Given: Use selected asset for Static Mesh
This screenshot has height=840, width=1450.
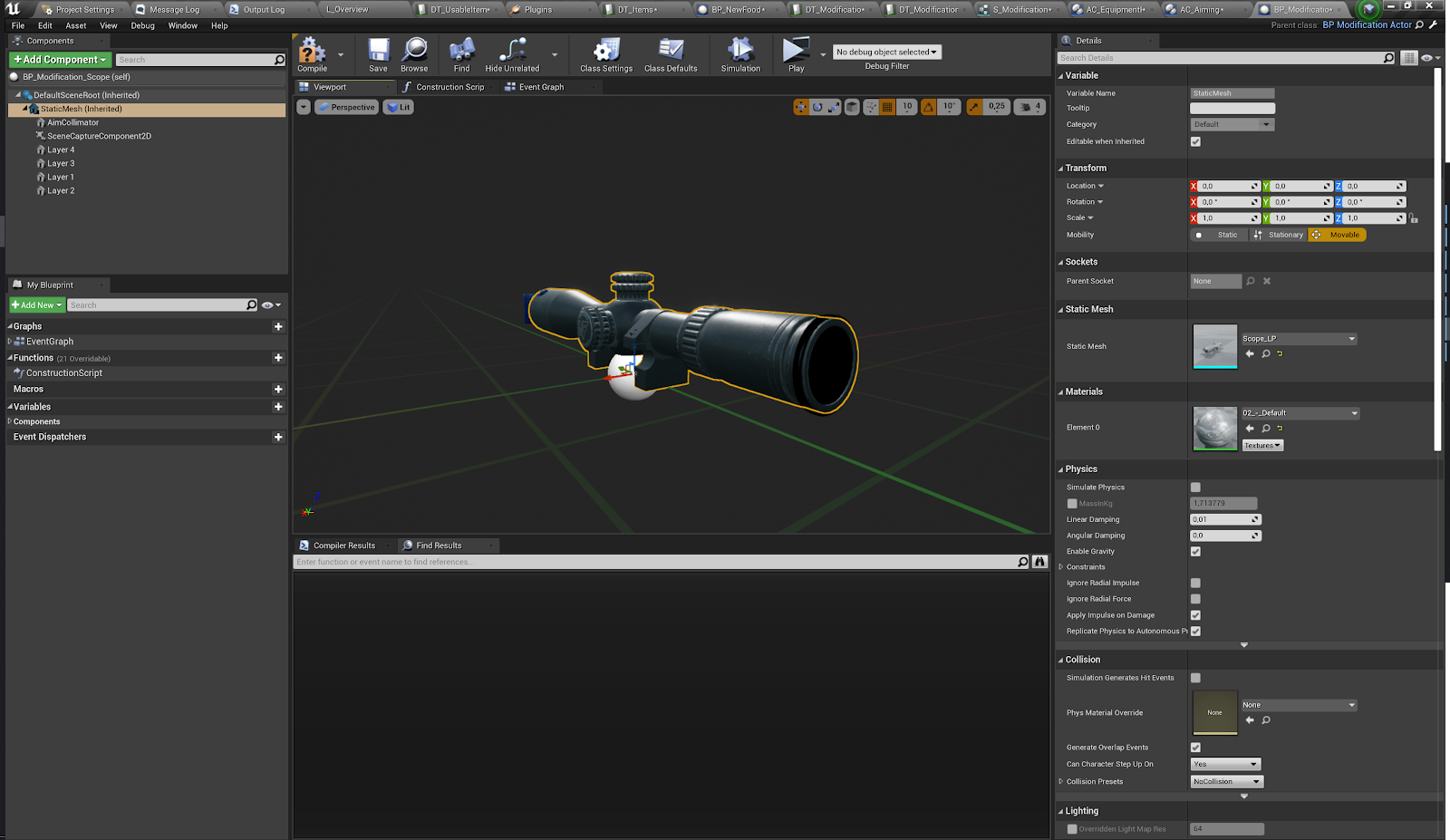Looking at the screenshot, I should [x=1250, y=354].
